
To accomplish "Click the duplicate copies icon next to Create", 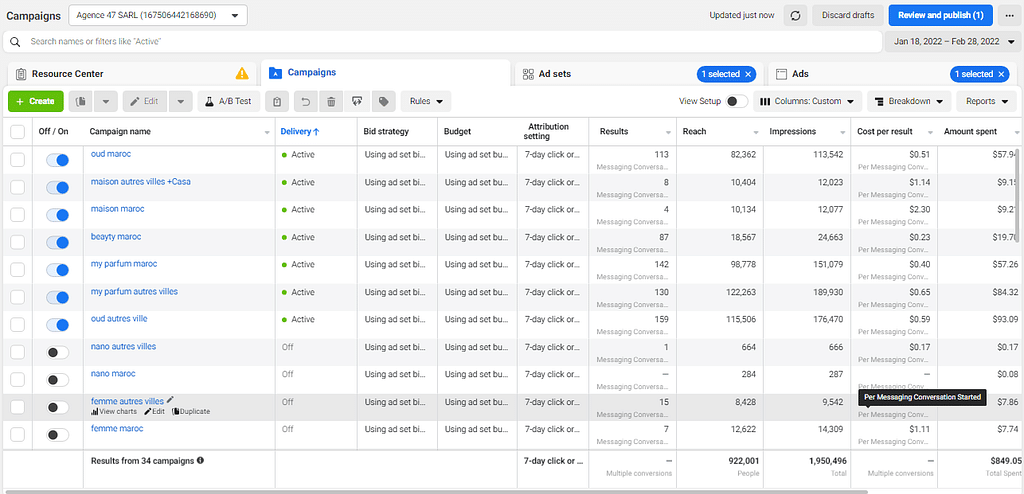I will click(x=82, y=101).
